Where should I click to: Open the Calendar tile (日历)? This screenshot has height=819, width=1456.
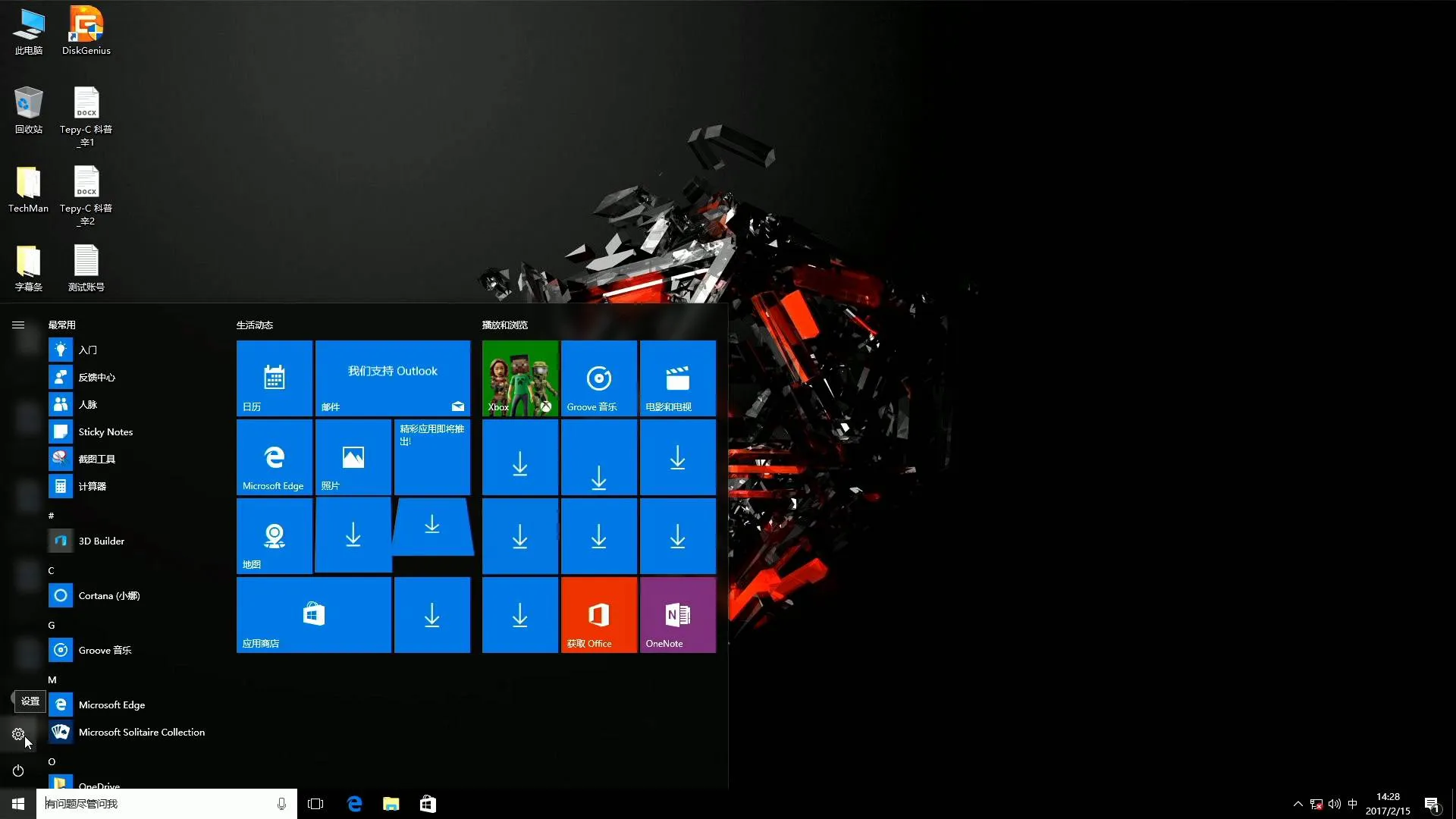pyautogui.click(x=275, y=378)
